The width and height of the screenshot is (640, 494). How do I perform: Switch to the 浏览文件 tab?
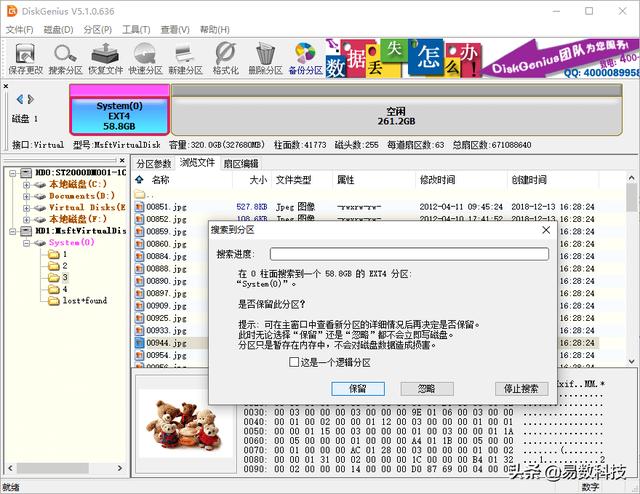(x=197, y=163)
